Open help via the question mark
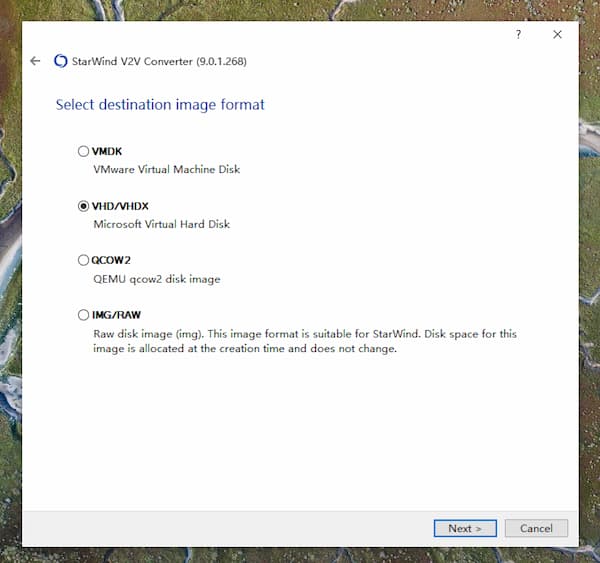600x563 pixels. click(x=518, y=34)
